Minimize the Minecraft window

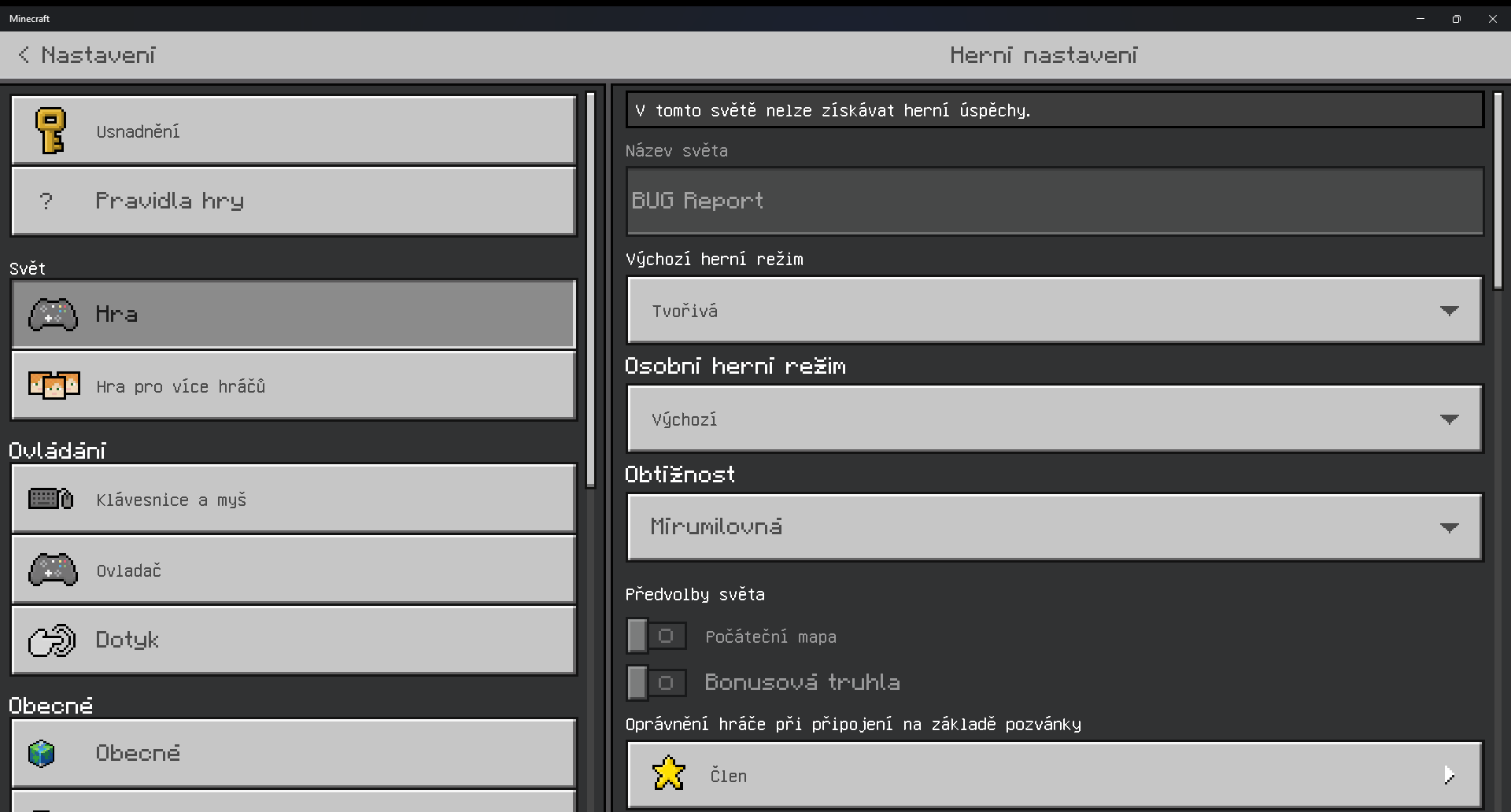coord(1420,18)
